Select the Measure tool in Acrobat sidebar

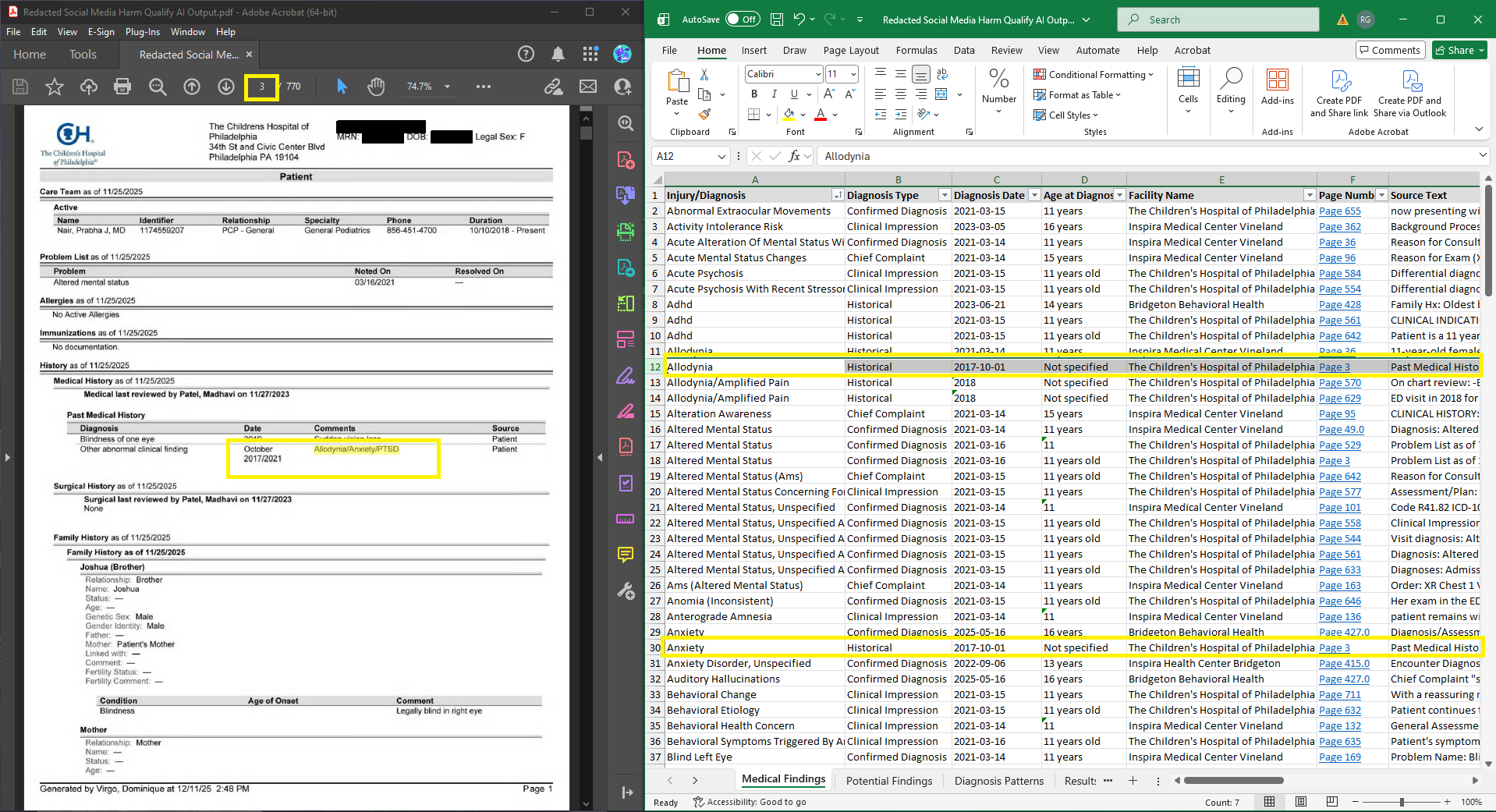[x=625, y=519]
